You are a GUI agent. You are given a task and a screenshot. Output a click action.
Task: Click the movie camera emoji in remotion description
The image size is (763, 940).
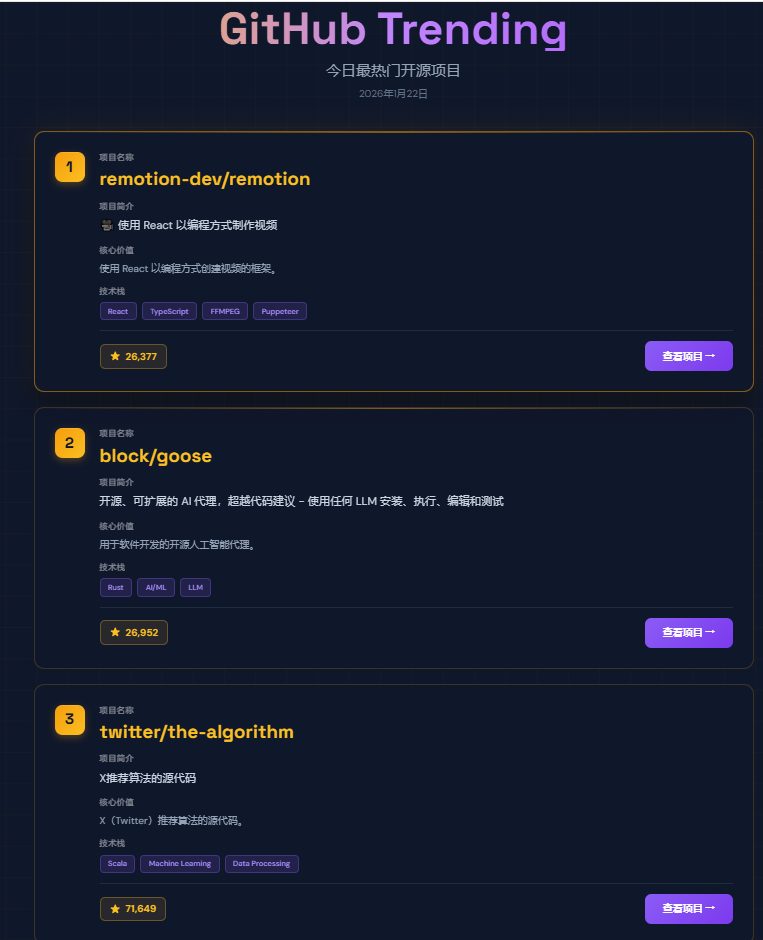click(106, 225)
